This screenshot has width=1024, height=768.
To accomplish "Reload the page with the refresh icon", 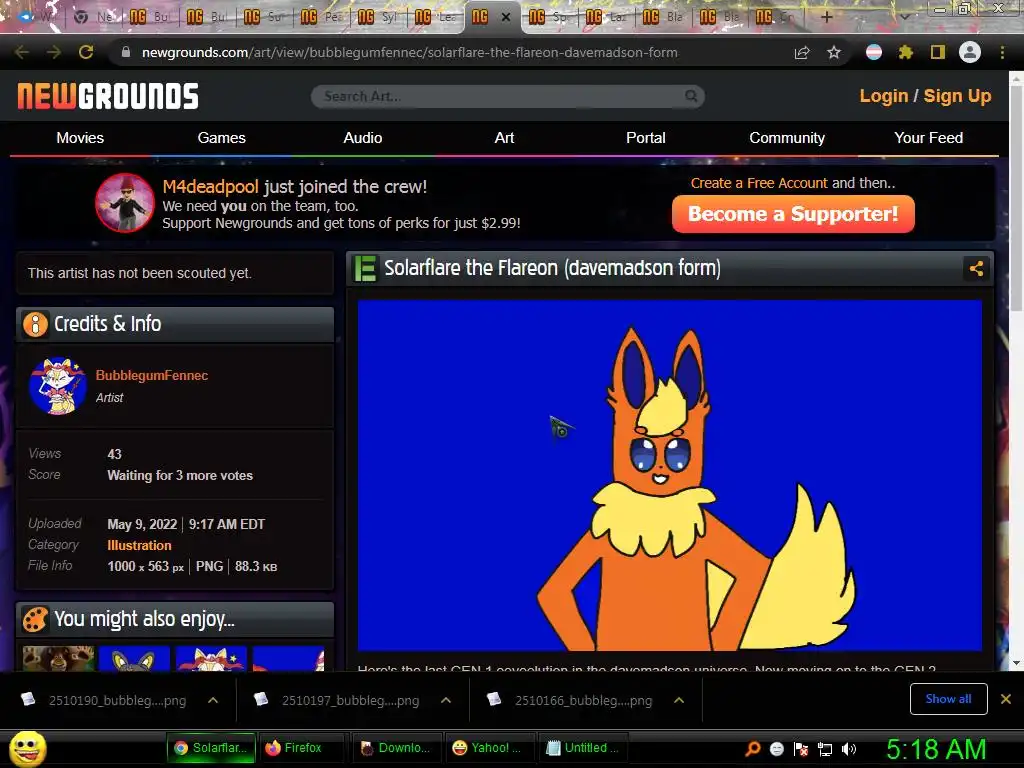I will [x=86, y=52].
